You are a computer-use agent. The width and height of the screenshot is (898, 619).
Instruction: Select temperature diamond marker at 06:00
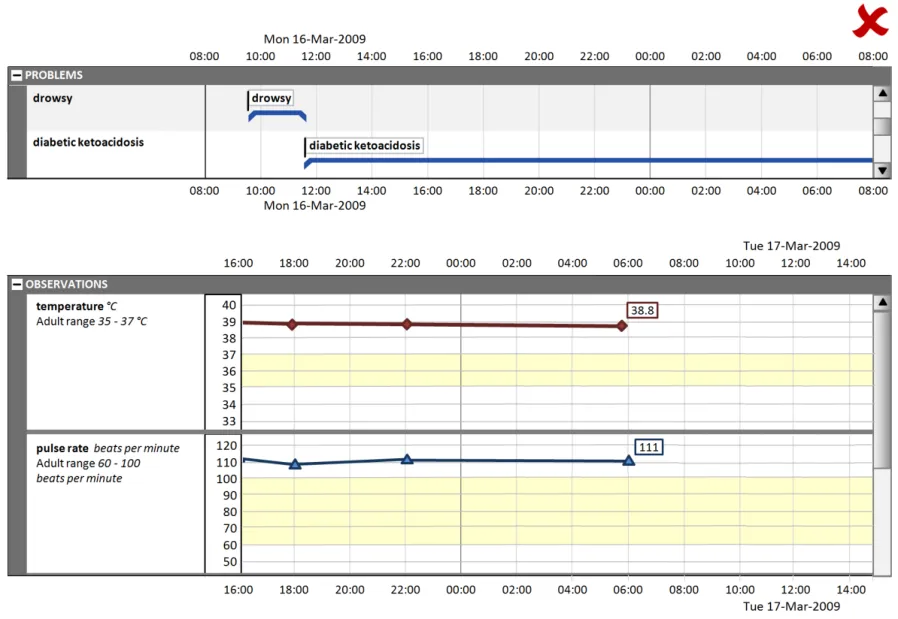pos(621,326)
